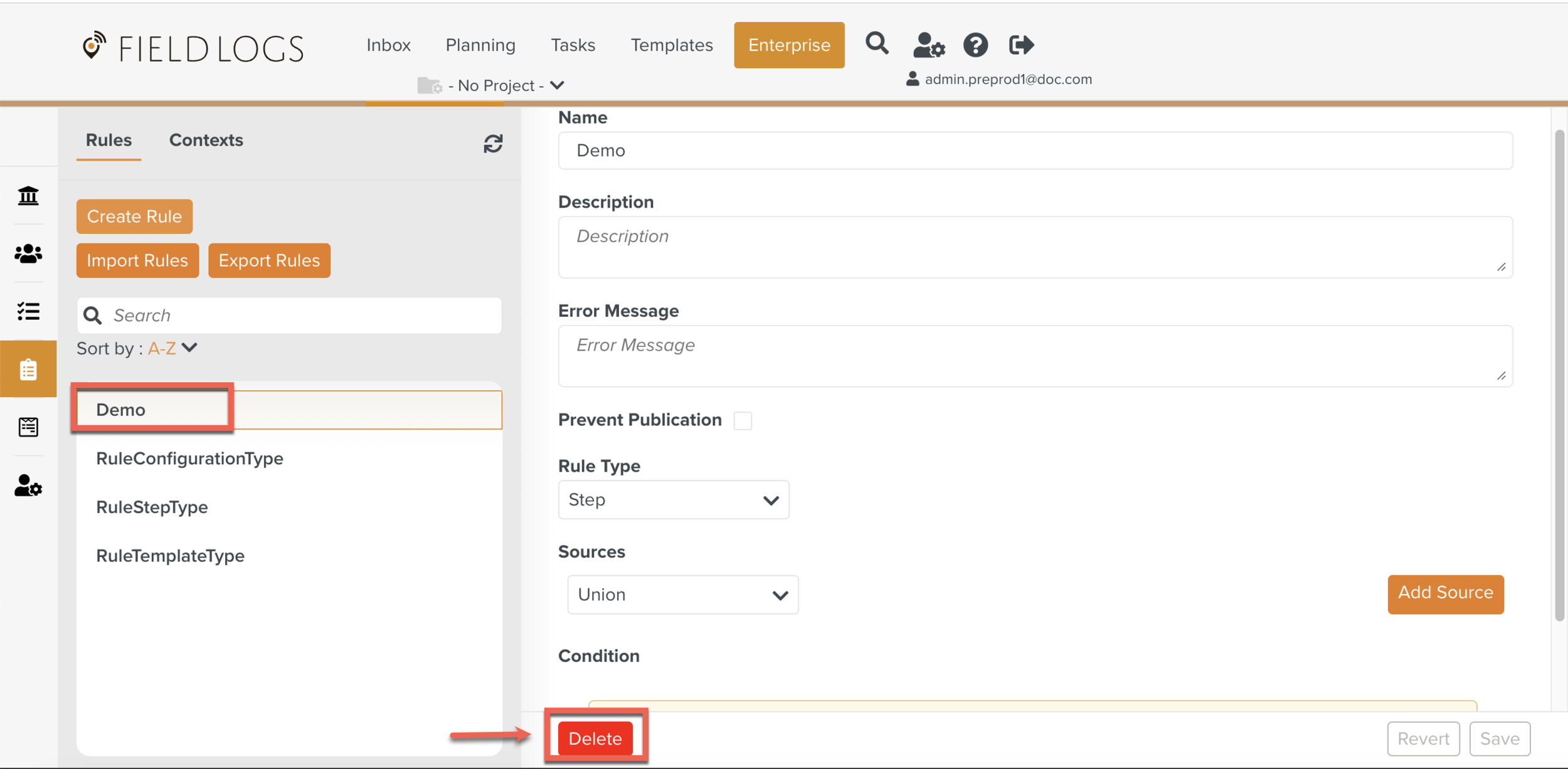Open user settings icon in header
Viewport: 1568px width, 769px height.
coord(928,45)
